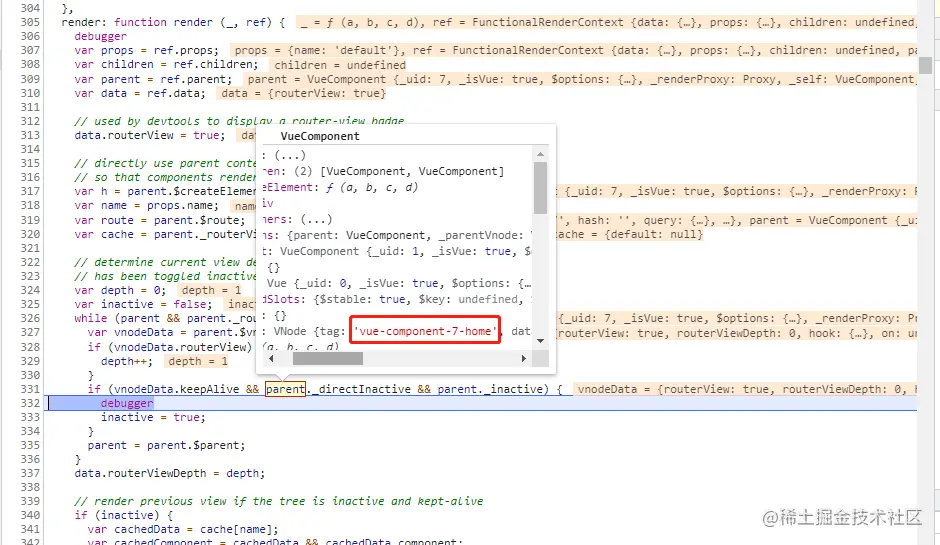
Task: Click 'inactive = true;' on line 333
Action: (x=153, y=417)
